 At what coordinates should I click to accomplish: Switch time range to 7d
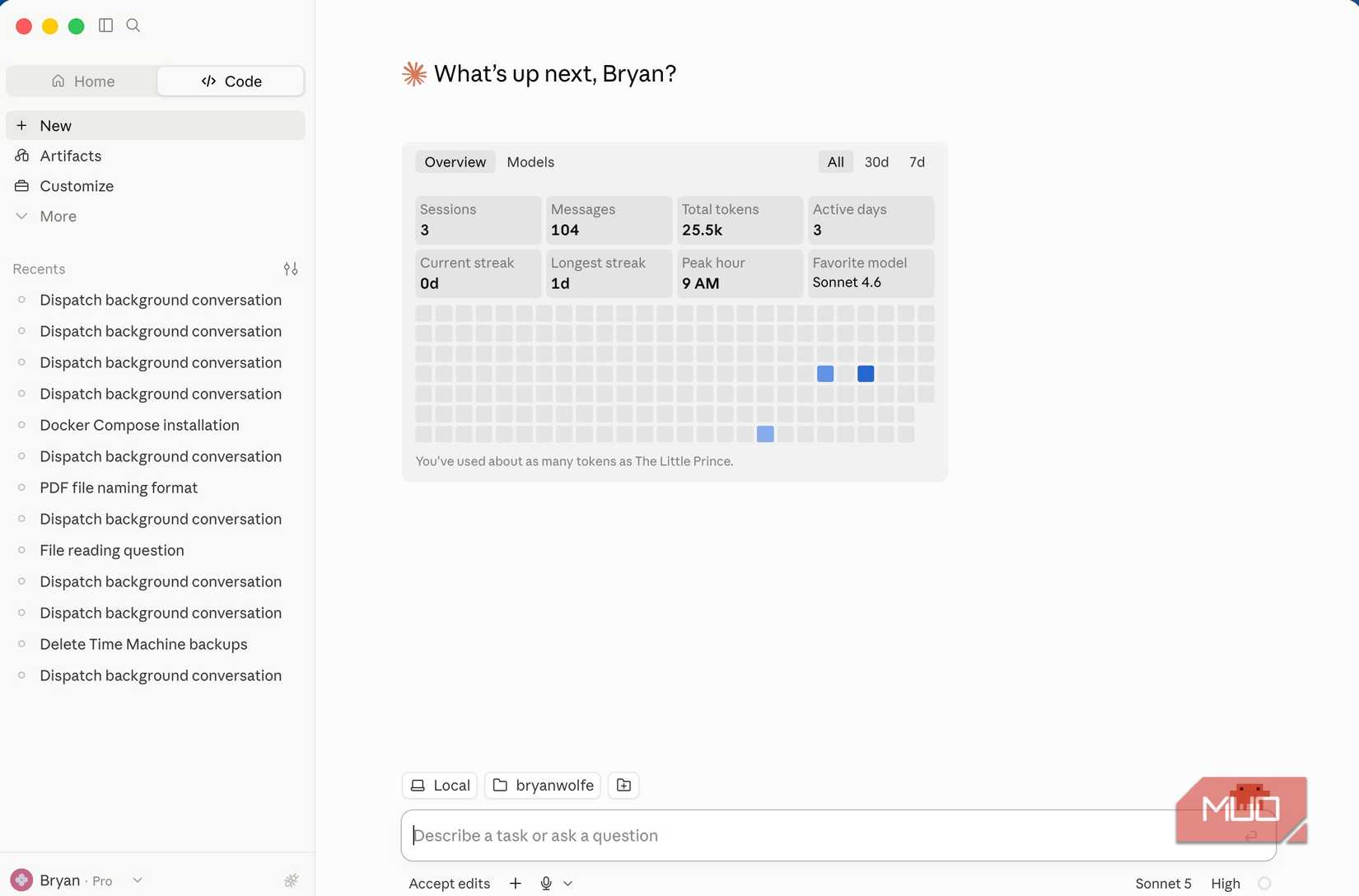pyautogui.click(x=917, y=162)
